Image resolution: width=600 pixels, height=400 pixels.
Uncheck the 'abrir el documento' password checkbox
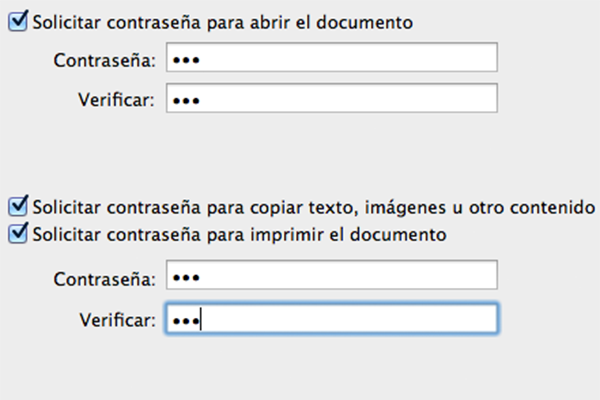click(18, 21)
